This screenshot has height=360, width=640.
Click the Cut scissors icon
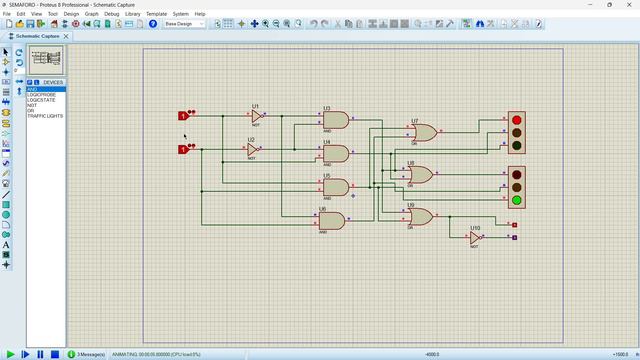click(x=338, y=24)
